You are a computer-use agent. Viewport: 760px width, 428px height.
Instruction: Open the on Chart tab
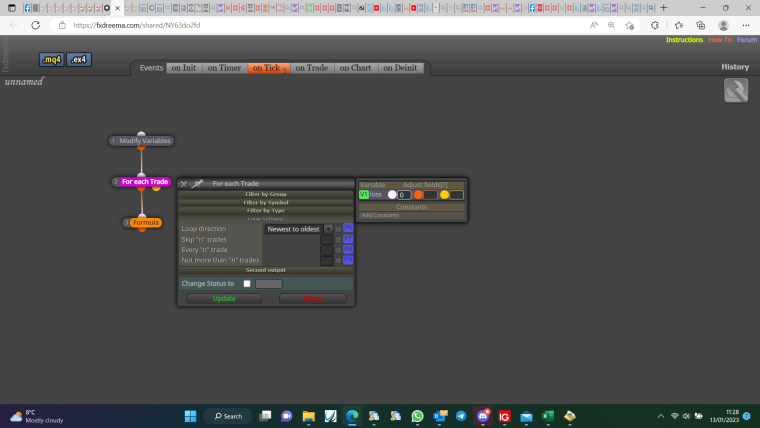coord(355,68)
